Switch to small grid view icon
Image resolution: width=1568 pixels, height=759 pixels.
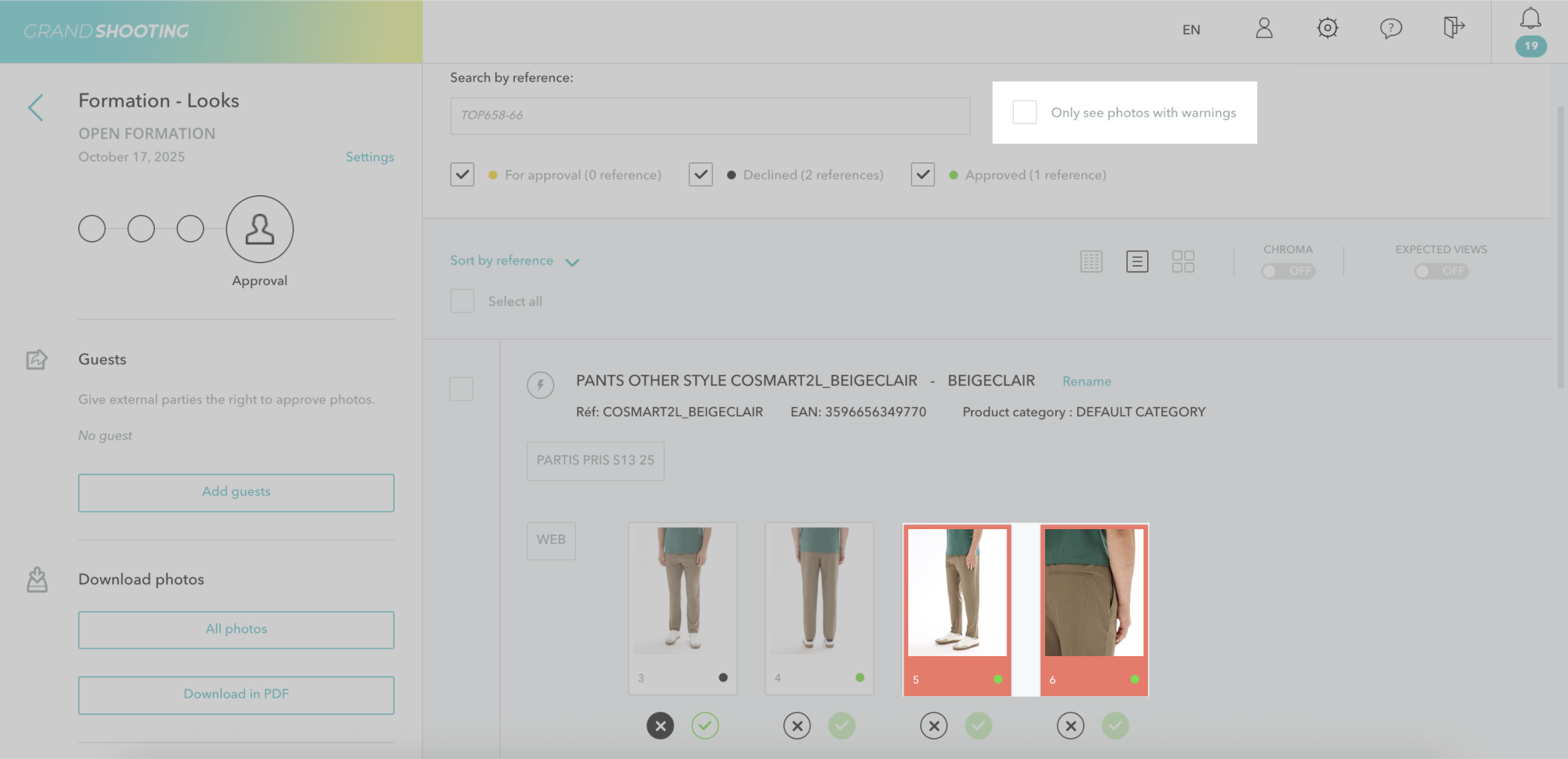(x=1091, y=261)
